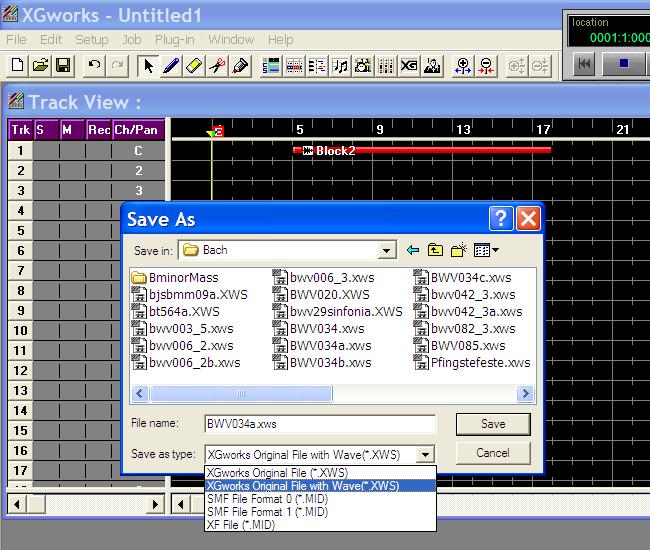Open the View Menu dropdown in Save As
The image size is (650, 550).
(x=486, y=250)
